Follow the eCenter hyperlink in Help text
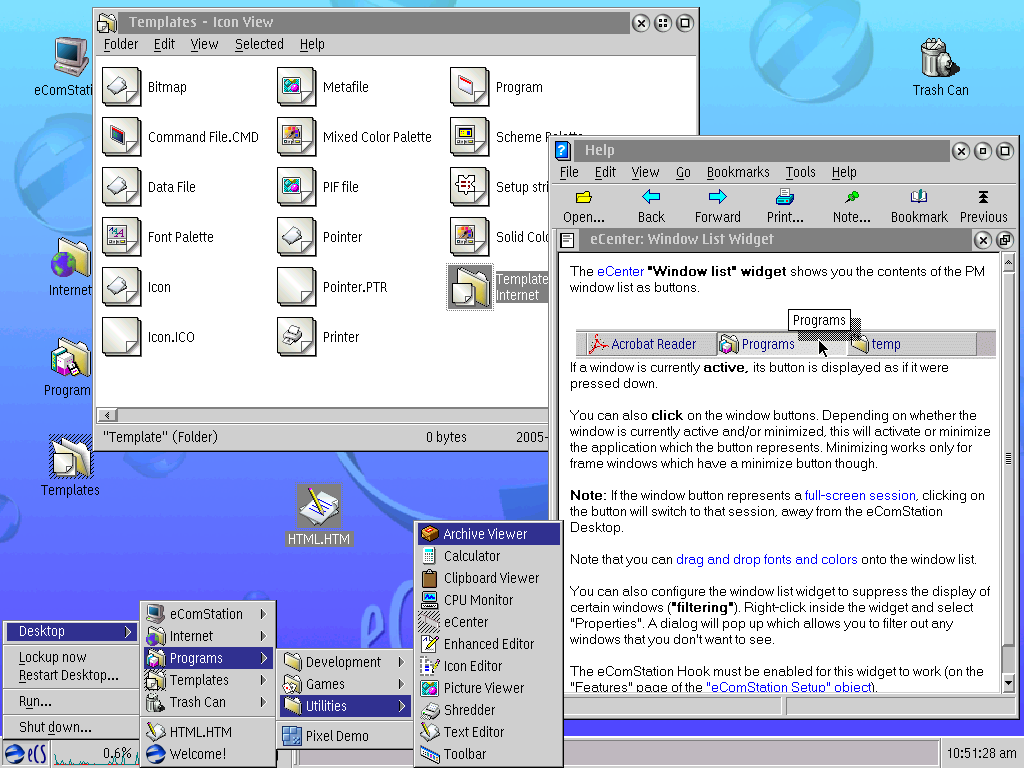The height and width of the screenshot is (768, 1024). pyautogui.click(x=620, y=272)
